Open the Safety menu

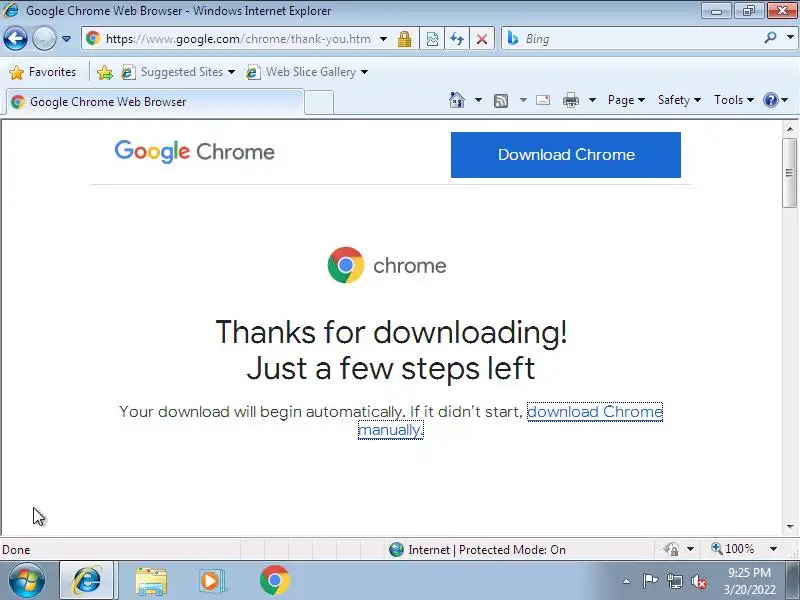point(679,100)
